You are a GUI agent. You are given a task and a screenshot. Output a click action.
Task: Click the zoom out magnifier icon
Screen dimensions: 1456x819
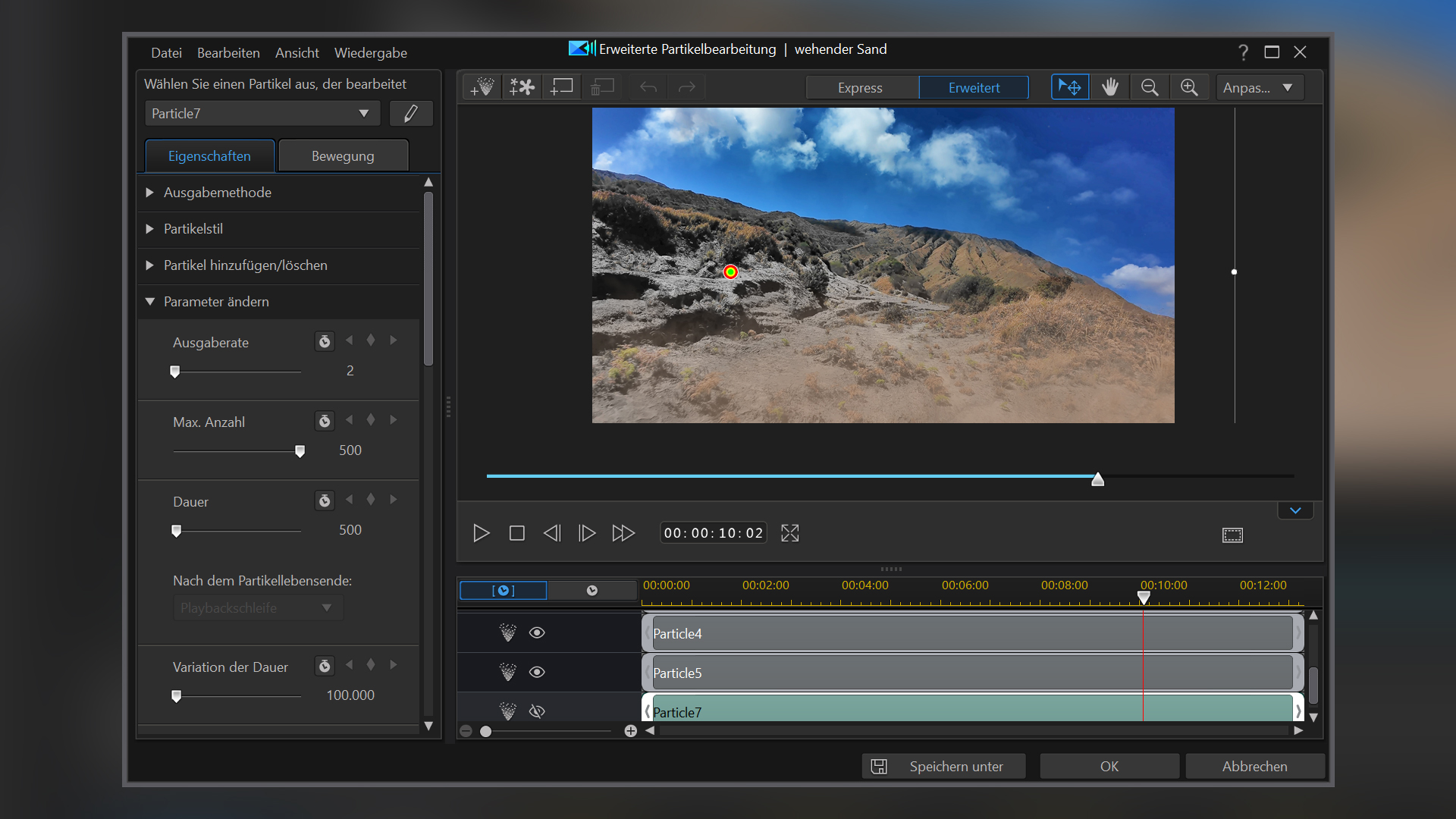click(x=1150, y=87)
